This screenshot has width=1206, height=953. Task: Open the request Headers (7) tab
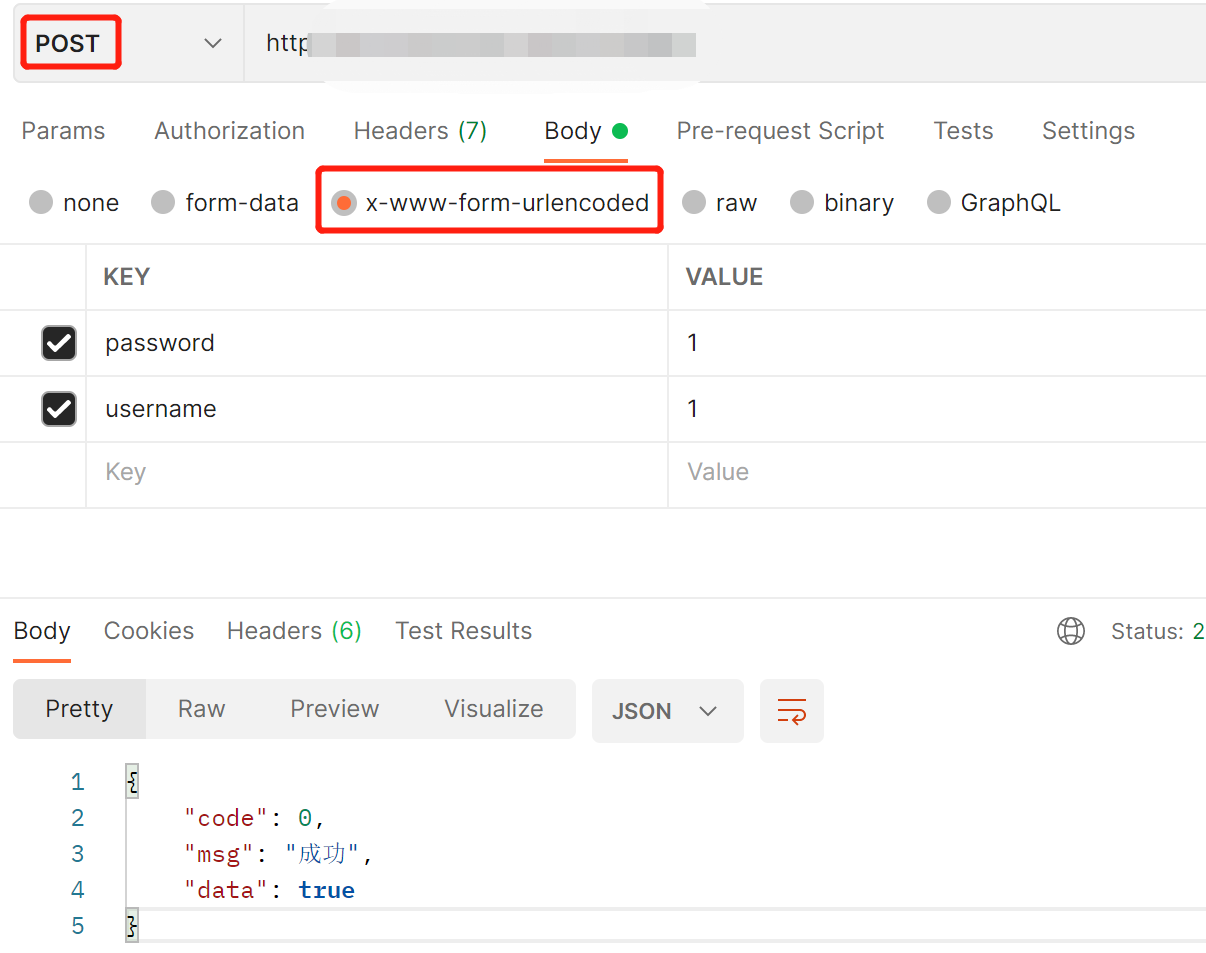[x=420, y=131]
